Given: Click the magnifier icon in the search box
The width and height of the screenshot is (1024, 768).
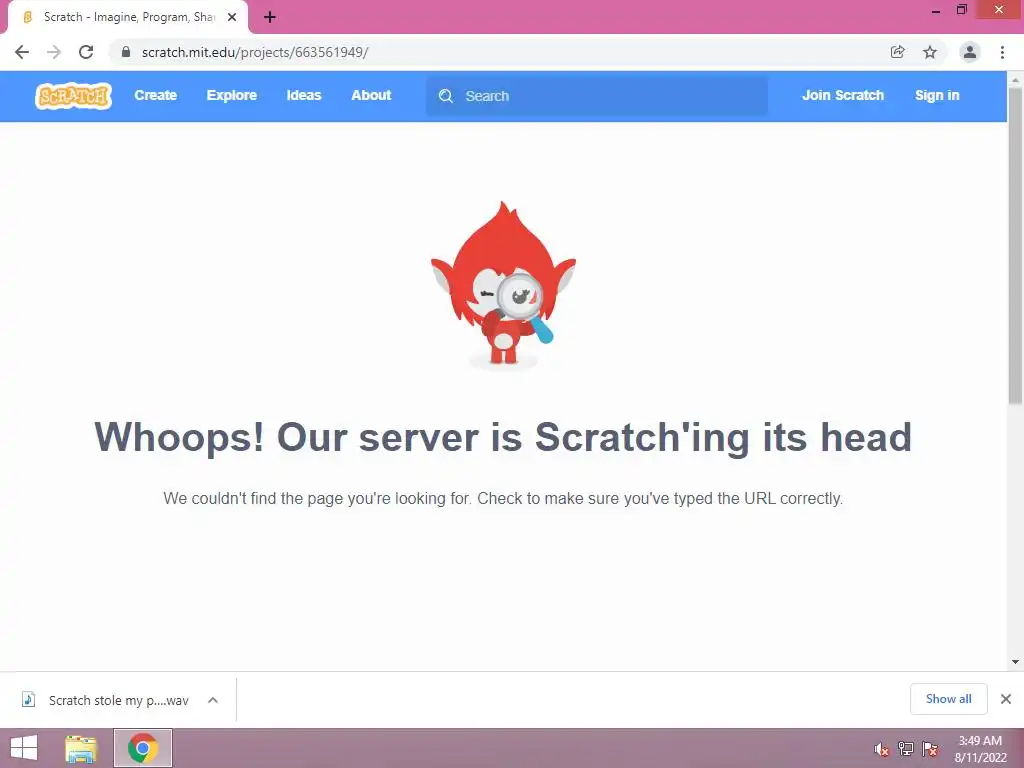Looking at the screenshot, I should tap(446, 96).
